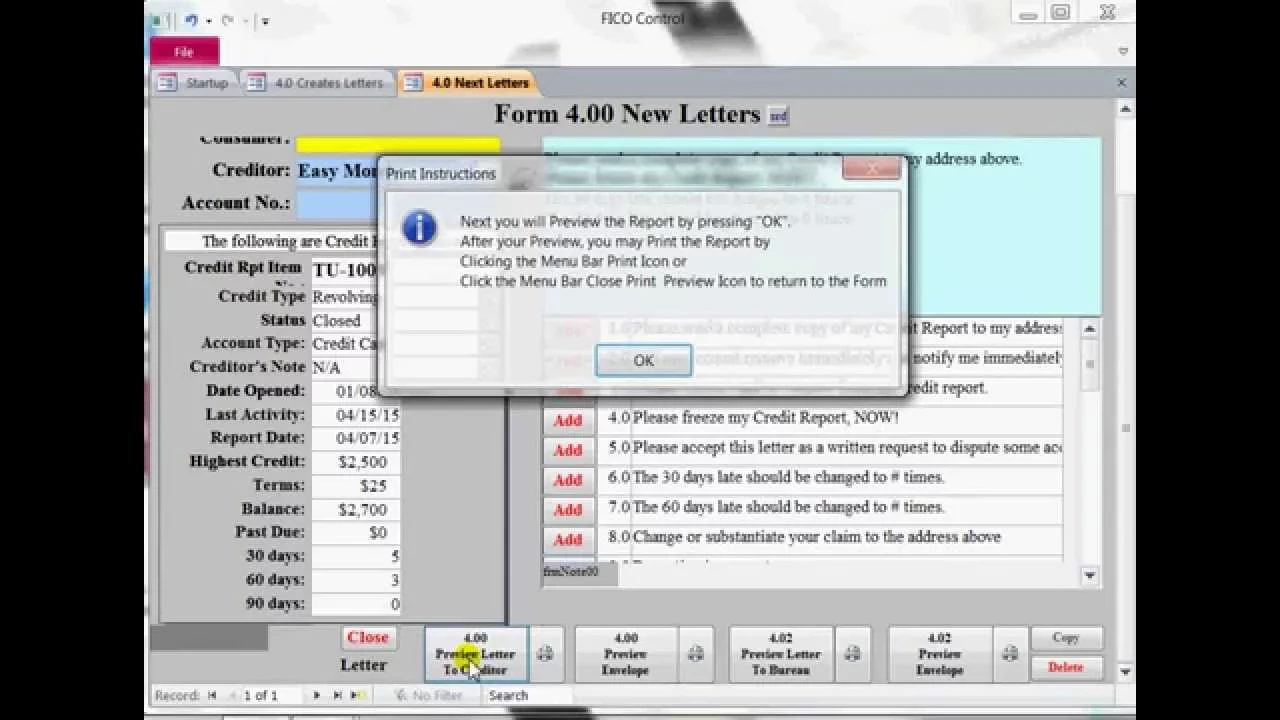The width and height of the screenshot is (1280, 720).
Task: Click the yellow Consumer field
Action: (398, 144)
